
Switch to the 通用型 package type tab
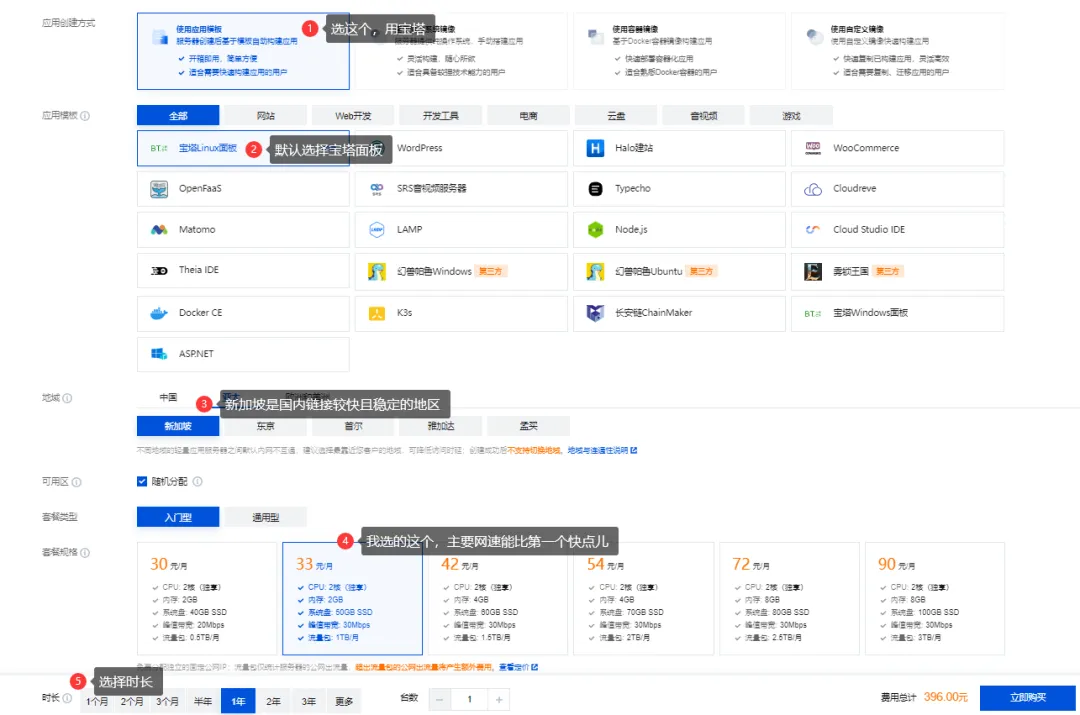(265, 517)
